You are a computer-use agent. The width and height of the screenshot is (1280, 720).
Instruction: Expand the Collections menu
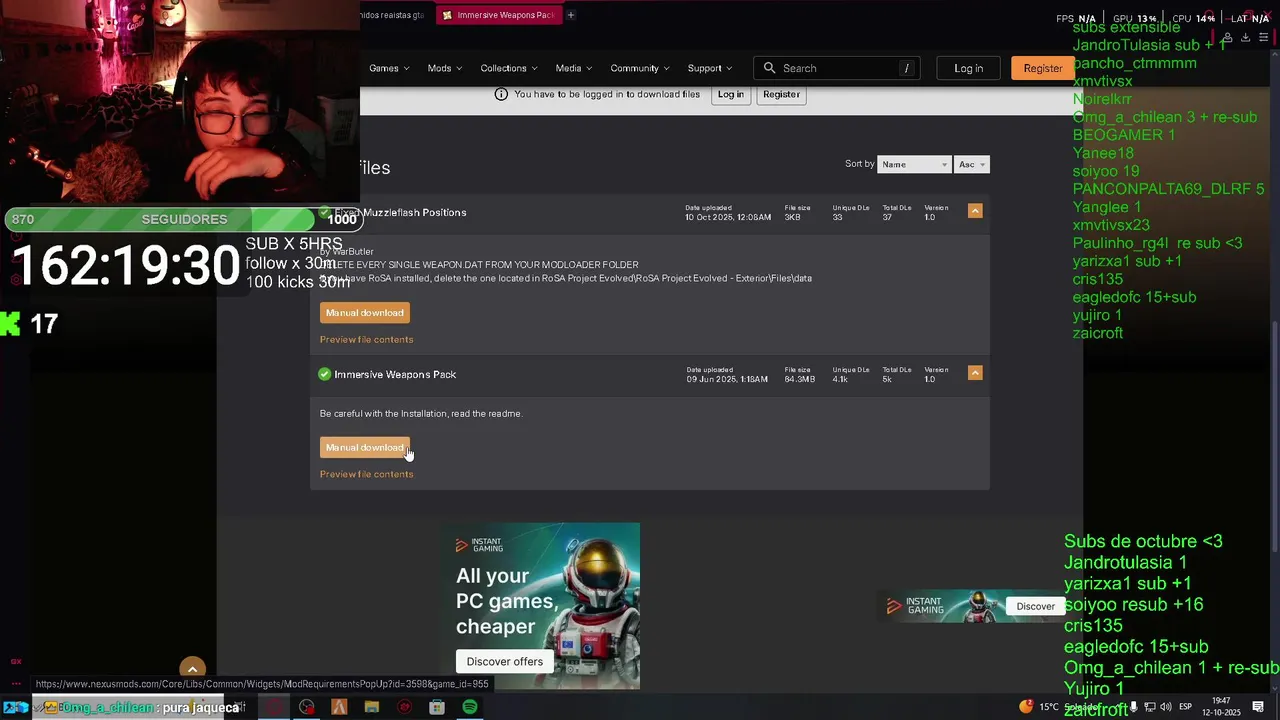(509, 68)
